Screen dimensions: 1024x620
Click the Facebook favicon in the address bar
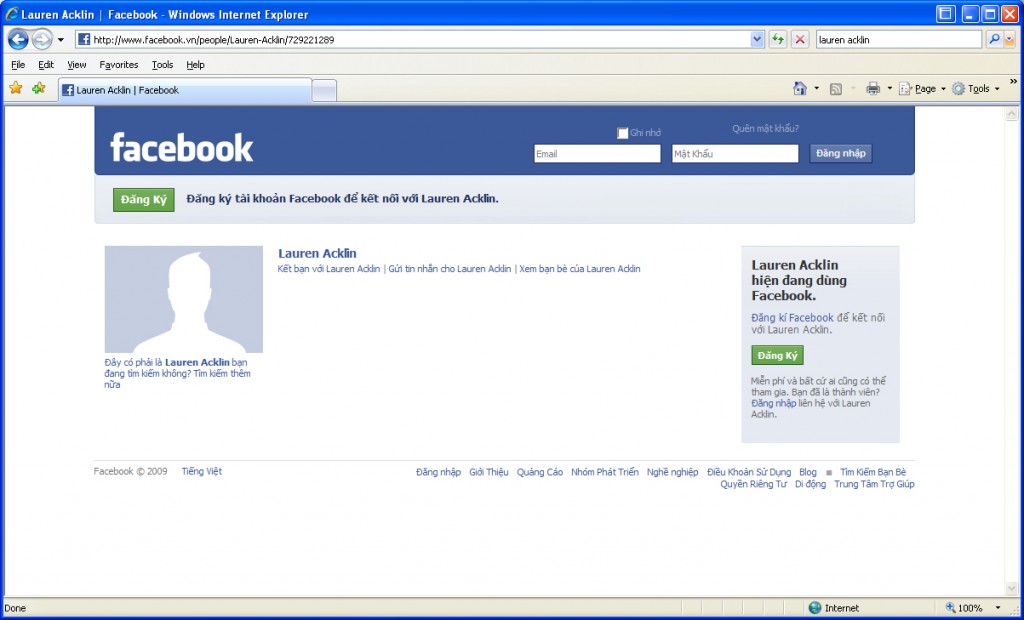(84, 39)
